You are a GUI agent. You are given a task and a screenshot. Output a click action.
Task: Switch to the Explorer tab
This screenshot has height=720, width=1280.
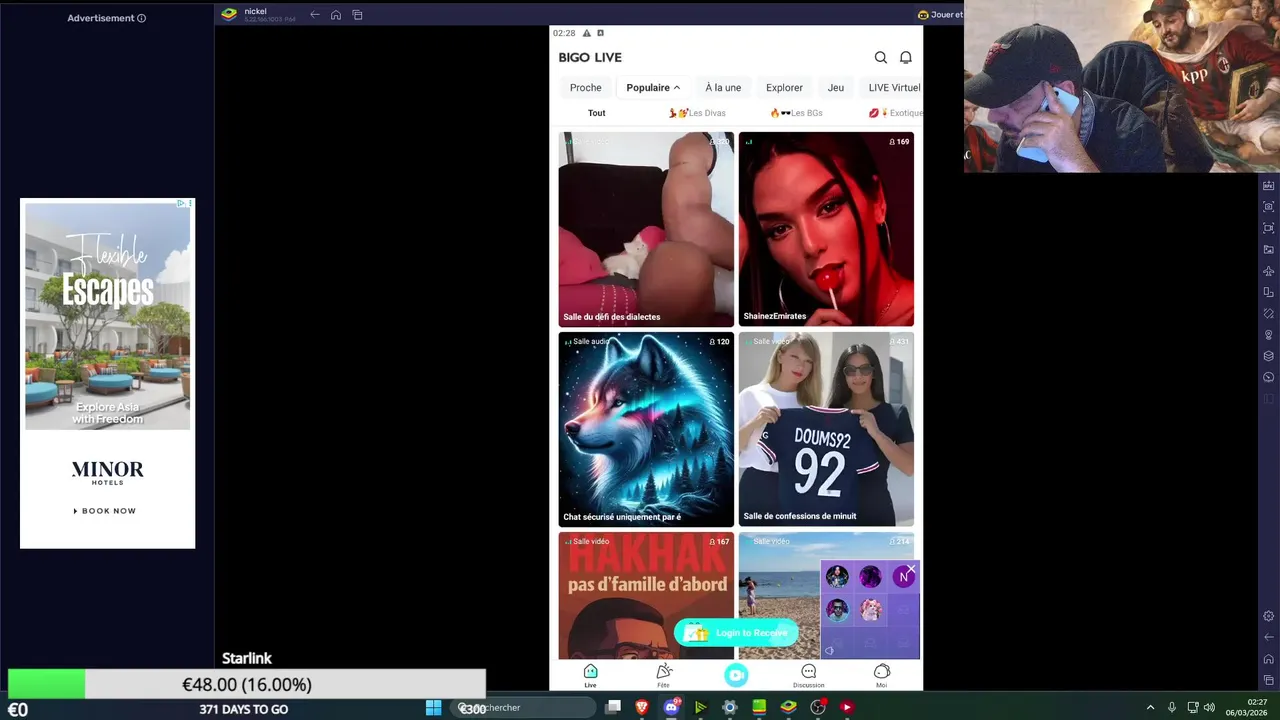[x=784, y=88]
